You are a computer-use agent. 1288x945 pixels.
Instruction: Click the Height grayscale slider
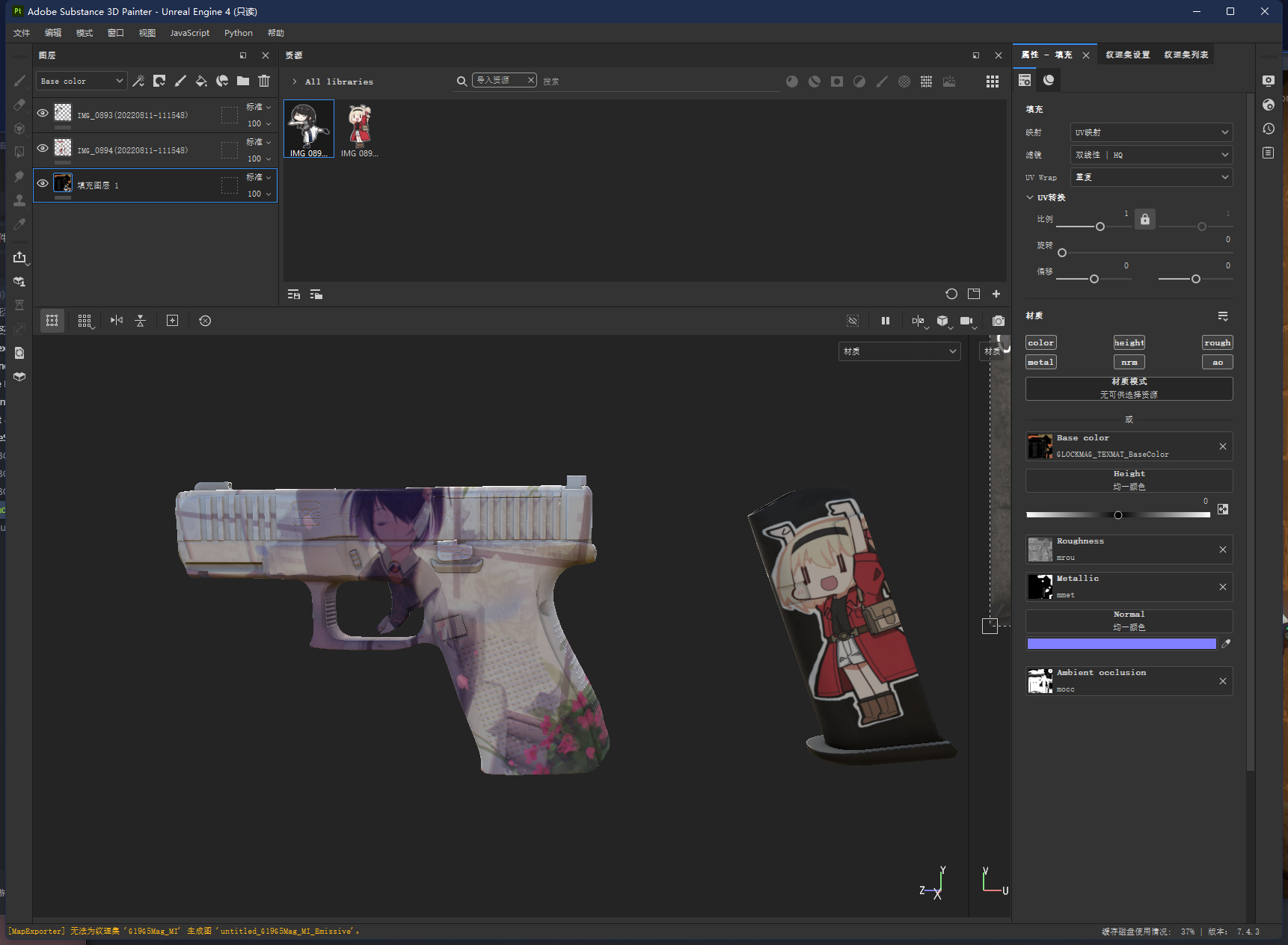click(1118, 514)
